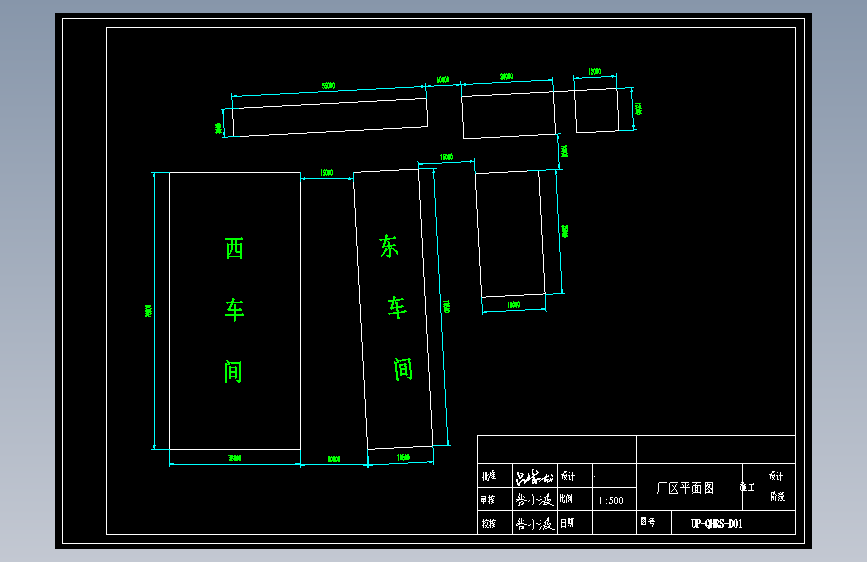The height and width of the screenshot is (562, 867).
Task: Click the handwritten signature in the 批准 row
Action: tap(534, 476)
